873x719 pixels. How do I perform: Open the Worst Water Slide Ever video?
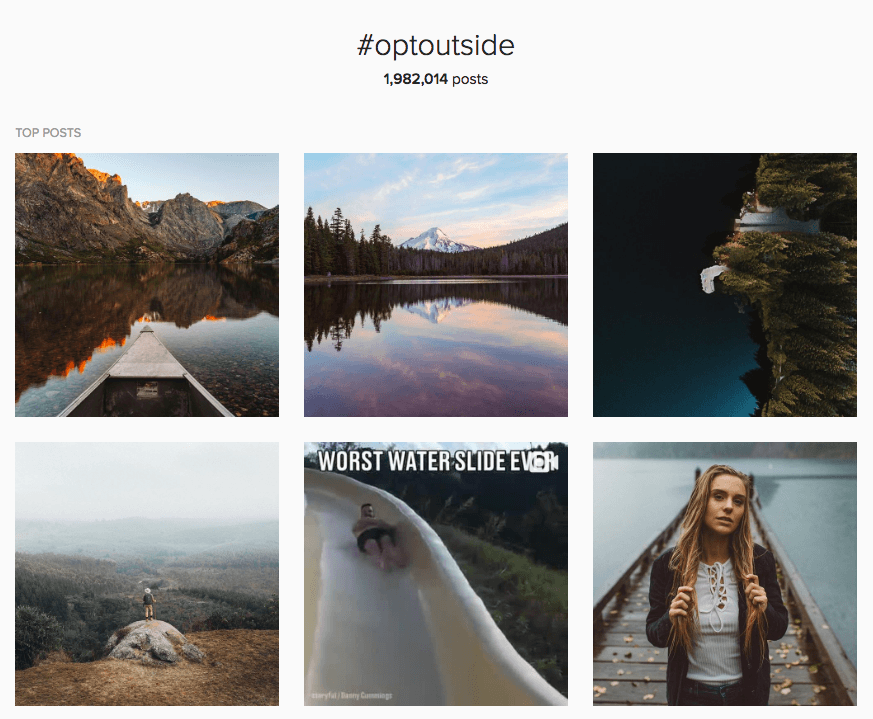tap(436, 574)
